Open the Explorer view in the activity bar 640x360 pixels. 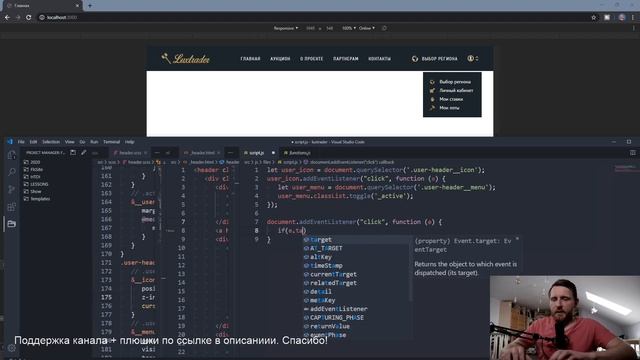click(11, 155)
